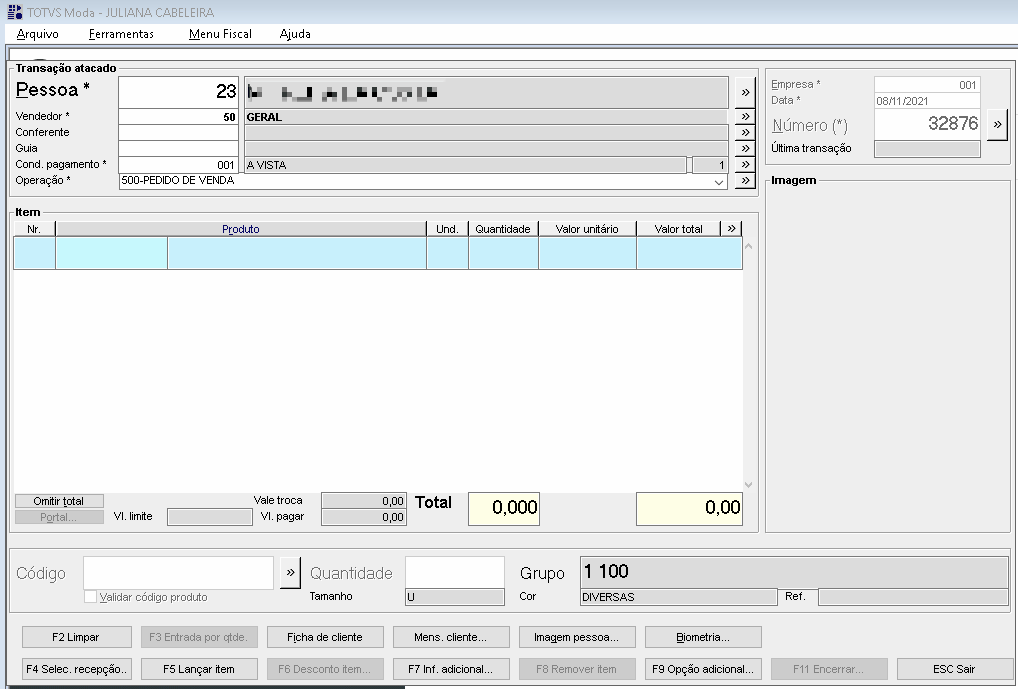Click item grid scrollbar up arrow
1018x689 pixels.
coord(749,247)
